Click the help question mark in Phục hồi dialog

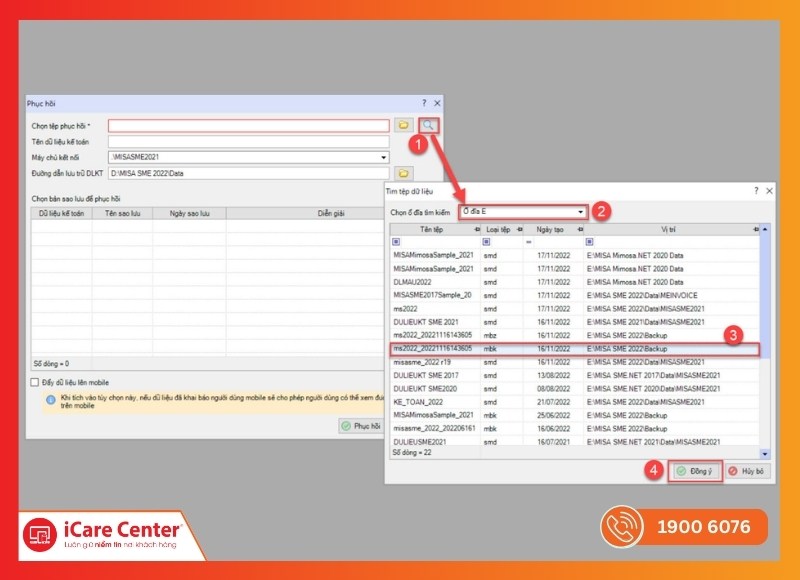click(x=424, y=103)
